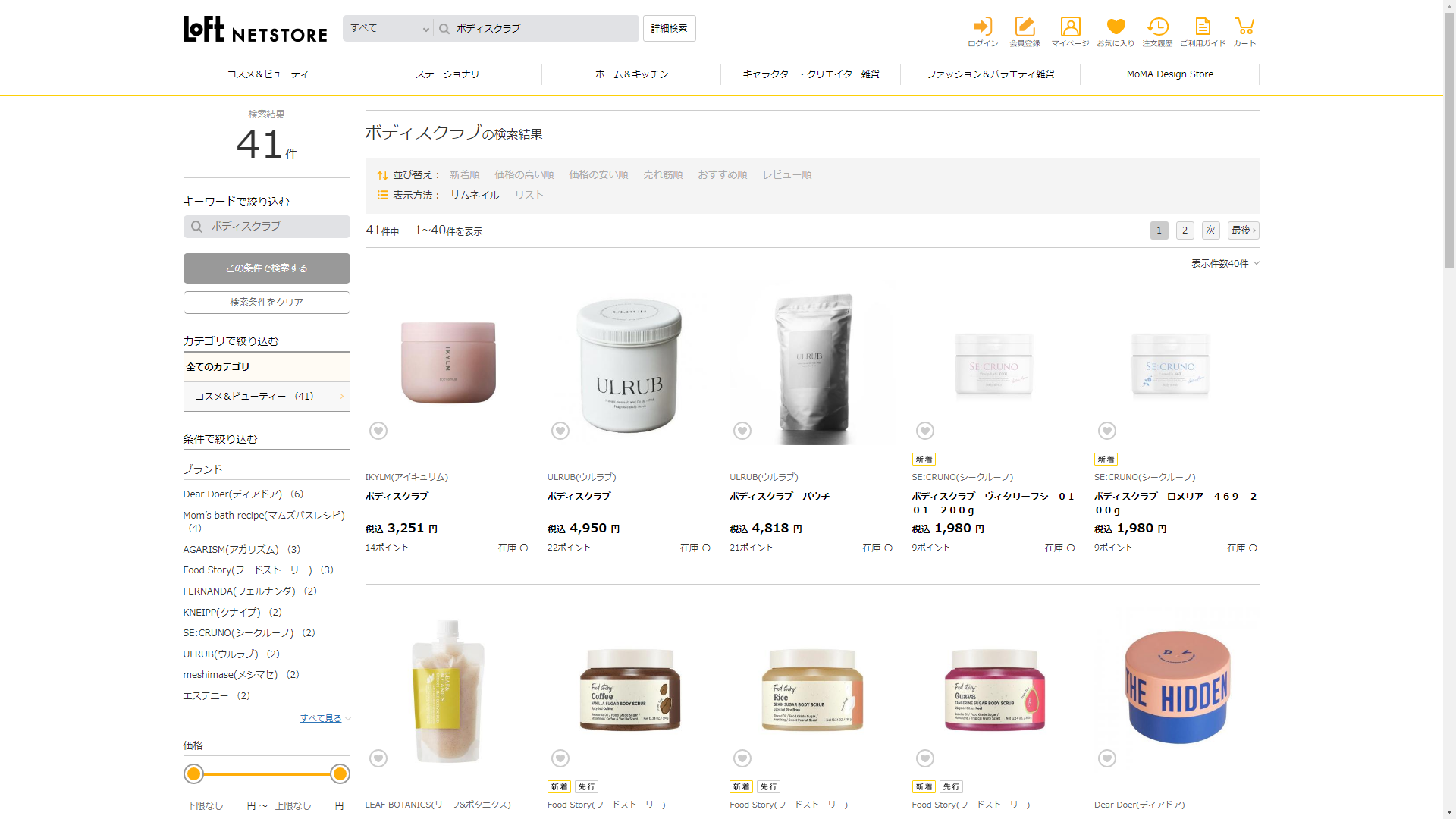This screenshot has height=819, width=1456.
Task: Click the login icon in the header
Action: pyautogui.click(x=983, y=32)
